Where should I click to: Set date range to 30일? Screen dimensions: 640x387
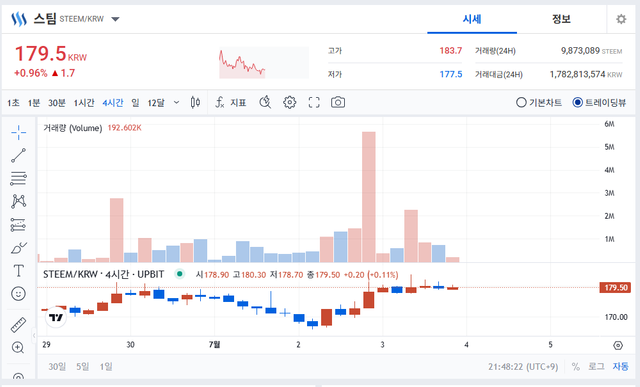tap(57, 367)
